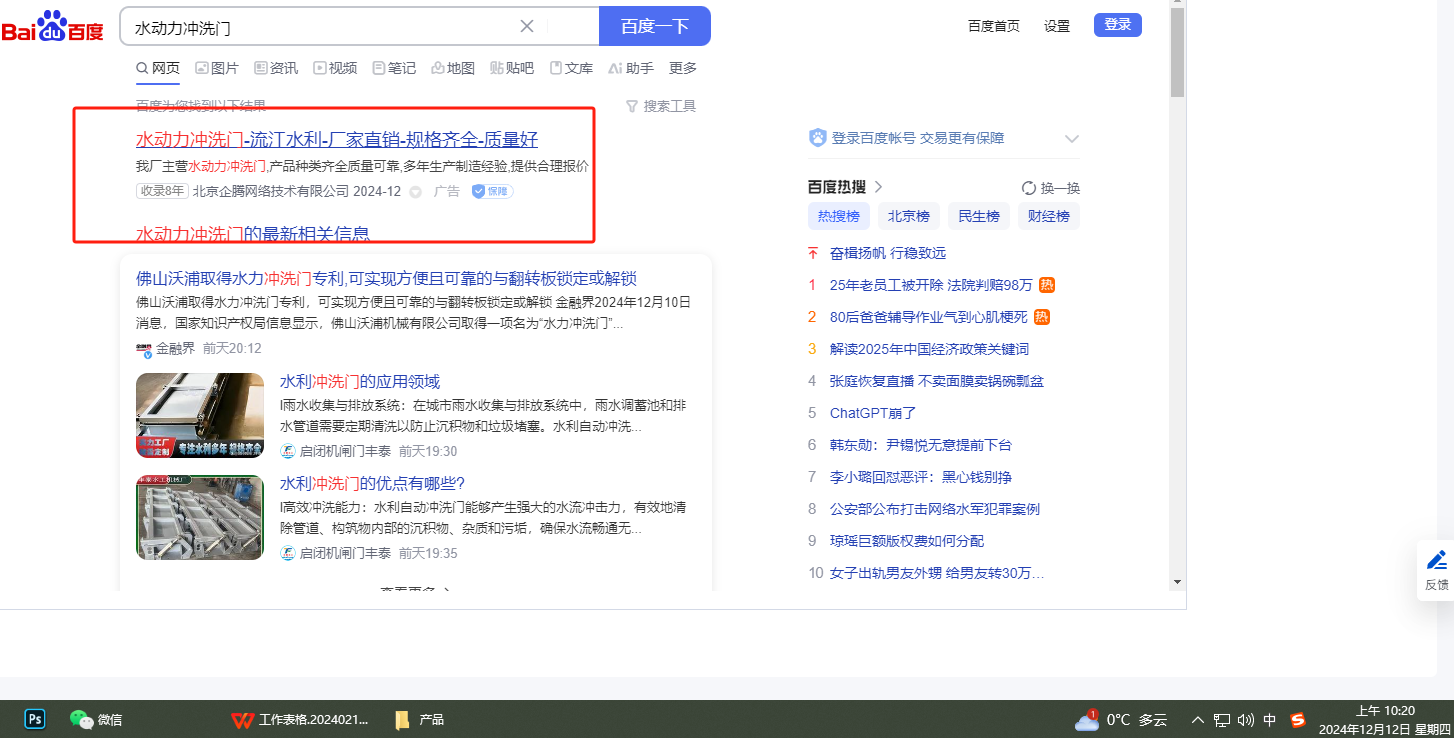
Task: Click the 登录 button
Action: tap(1117, 25)
